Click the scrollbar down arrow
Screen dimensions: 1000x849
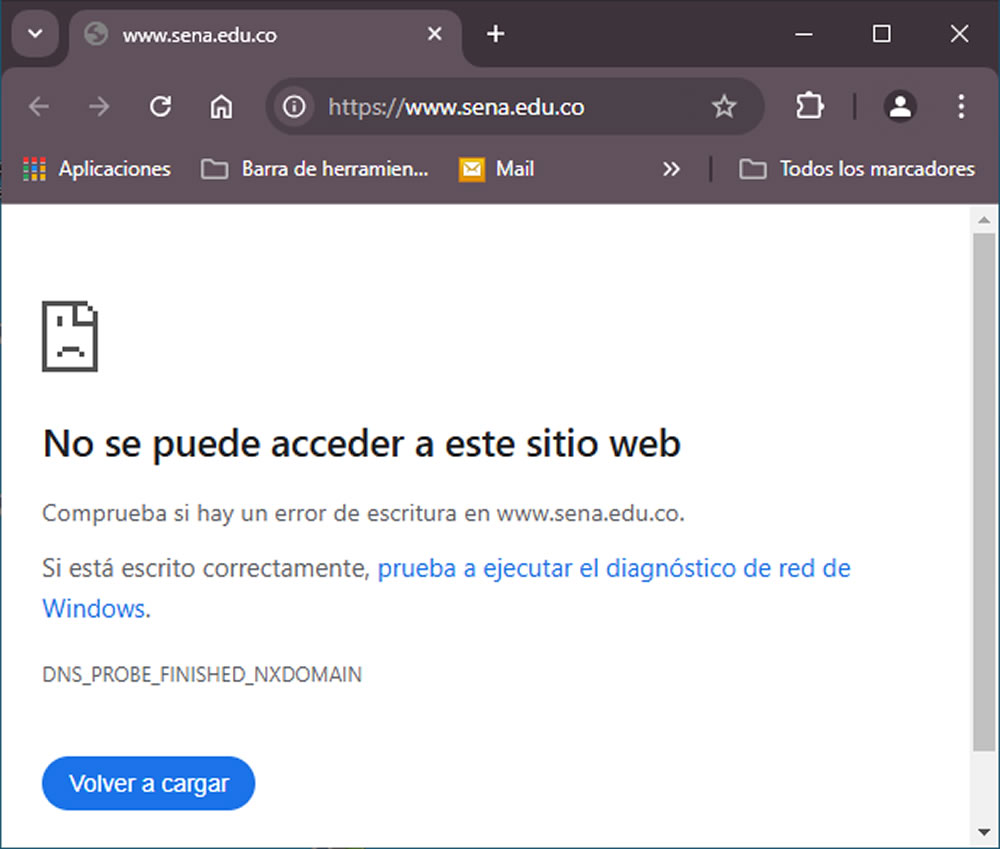983,832
